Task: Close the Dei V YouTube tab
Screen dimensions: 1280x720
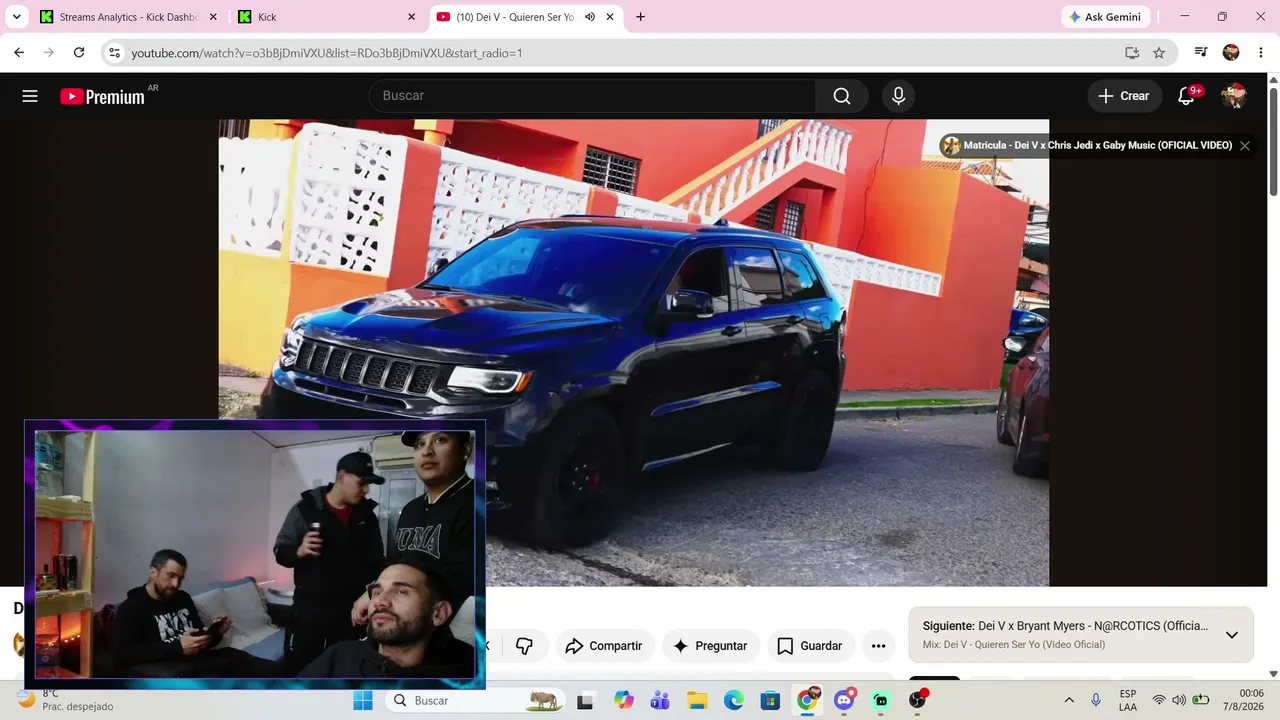Action: 610,17
